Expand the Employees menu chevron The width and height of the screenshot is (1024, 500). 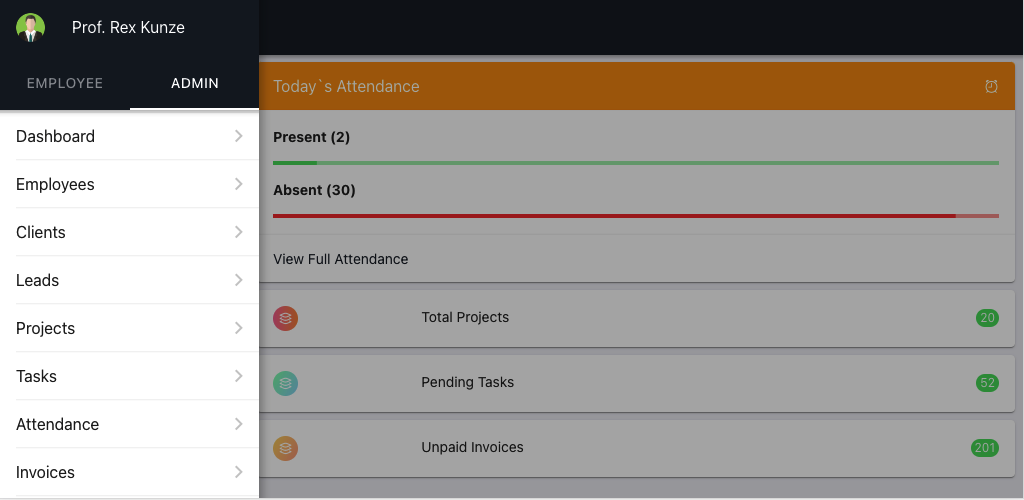[238, 184]
